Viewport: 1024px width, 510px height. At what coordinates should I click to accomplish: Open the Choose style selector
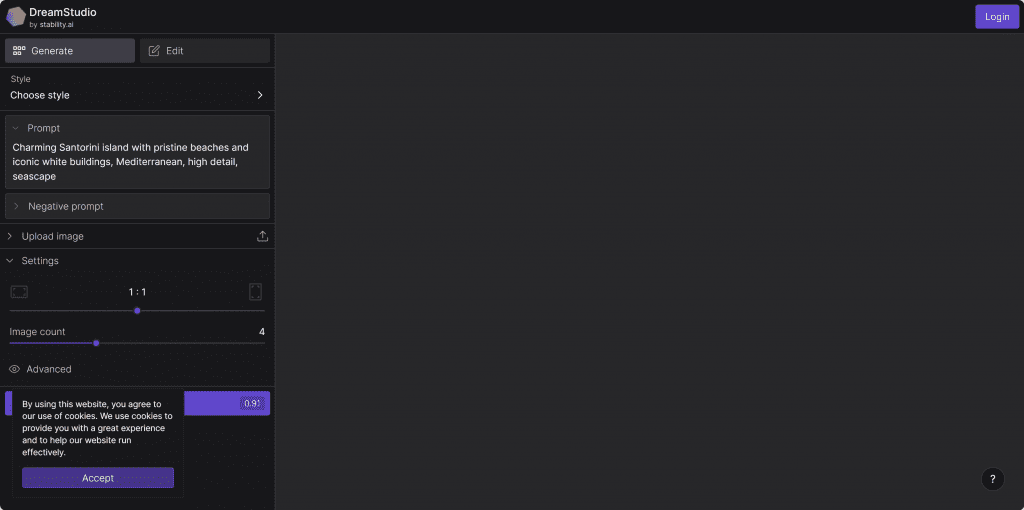137,95
